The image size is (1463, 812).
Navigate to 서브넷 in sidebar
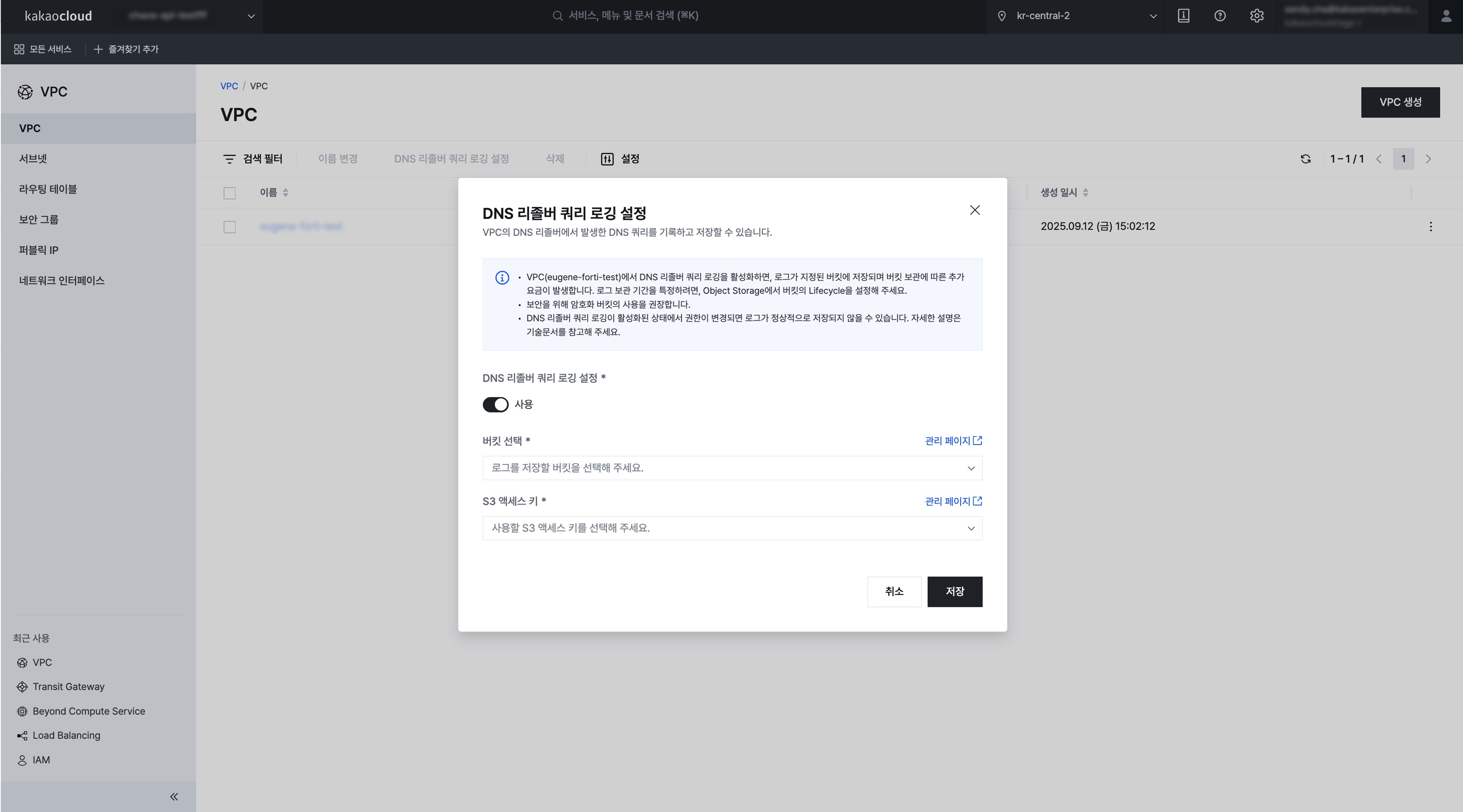point(34,158)
